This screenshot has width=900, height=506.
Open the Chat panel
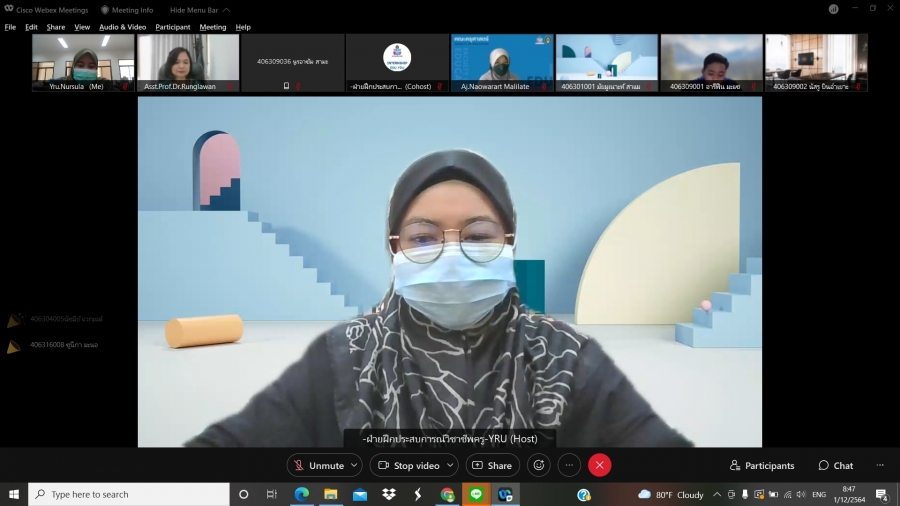836,465
